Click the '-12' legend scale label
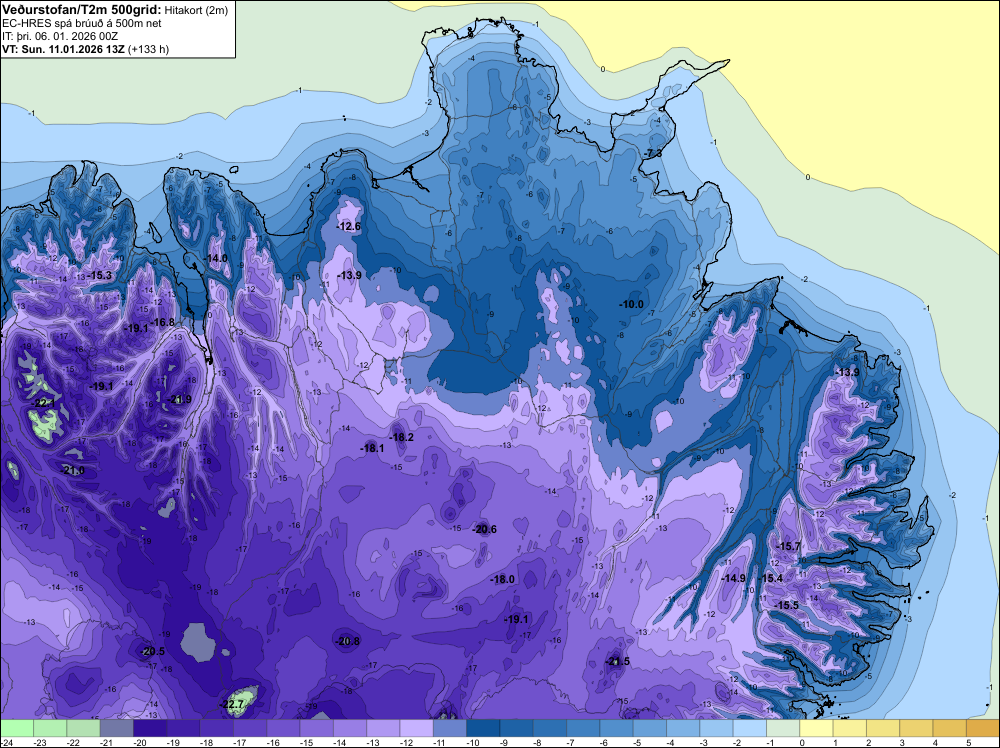Image resolution: width=1000 pixels, height=748 pixels. coord(407,742)
